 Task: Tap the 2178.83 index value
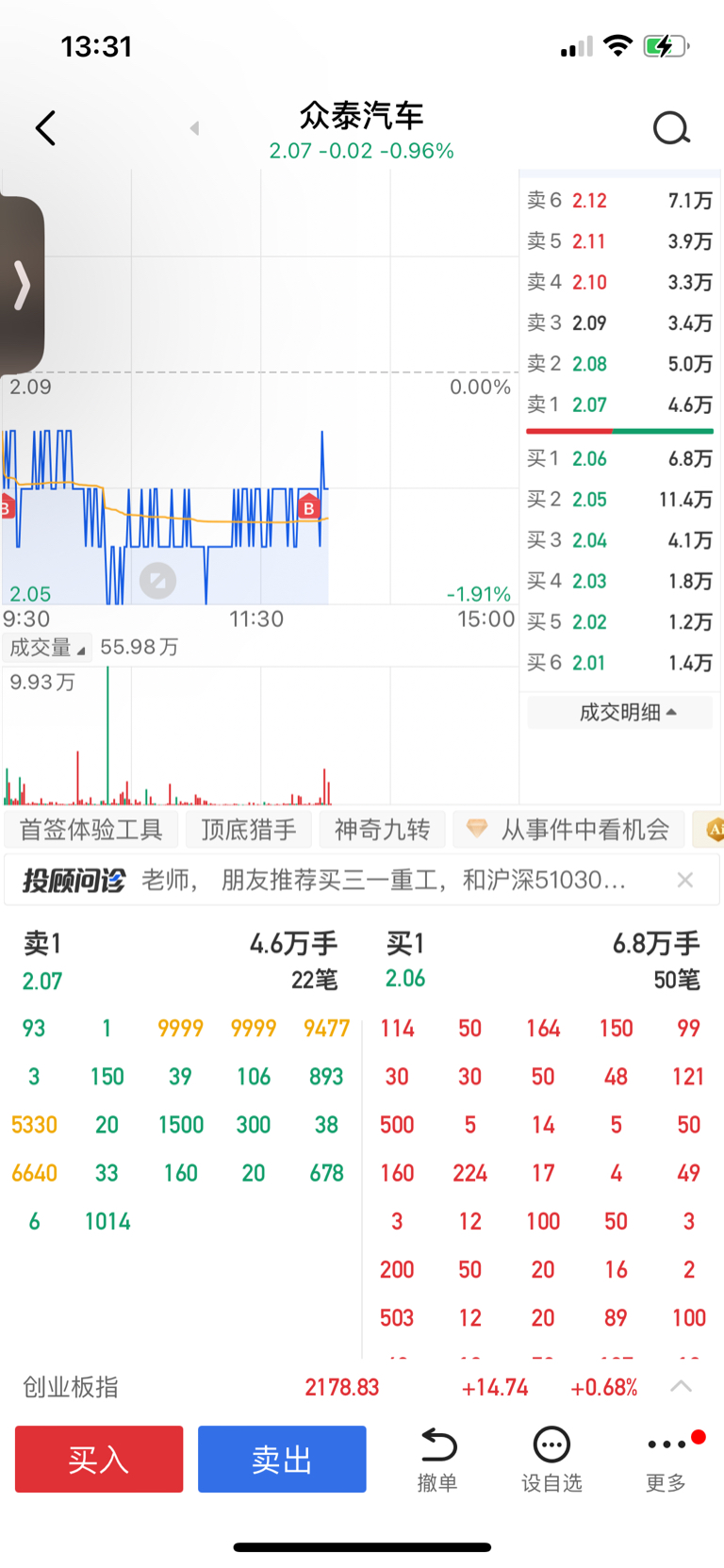click(x=342, y=1387)
